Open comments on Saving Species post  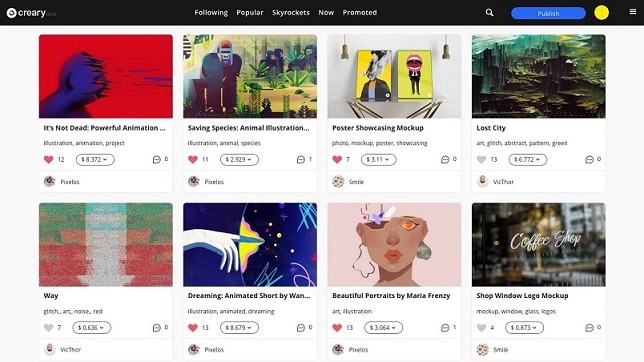pos(301,159)
